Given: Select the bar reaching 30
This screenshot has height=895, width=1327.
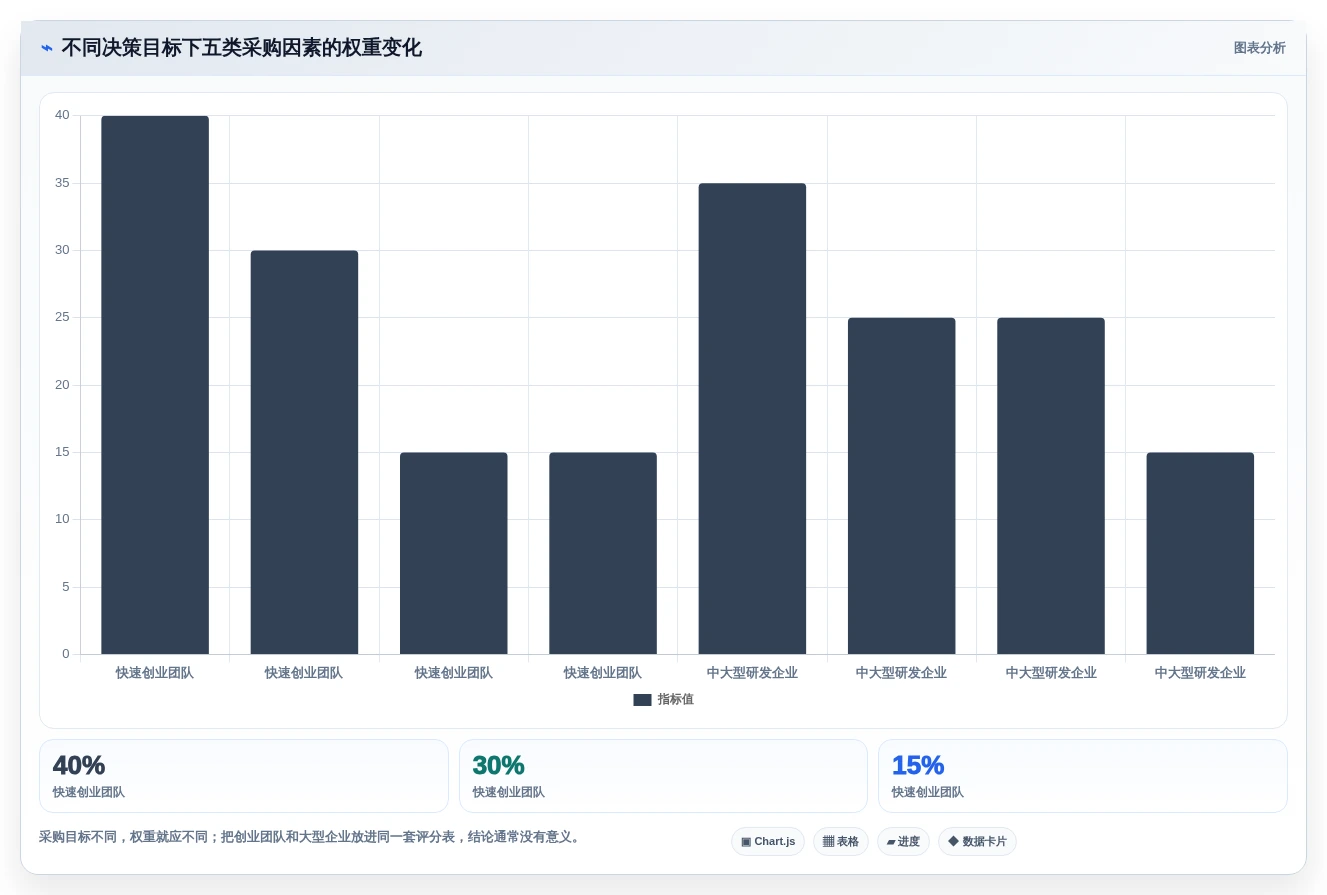Looking at the screenshot, I should [x=304, y=452].
